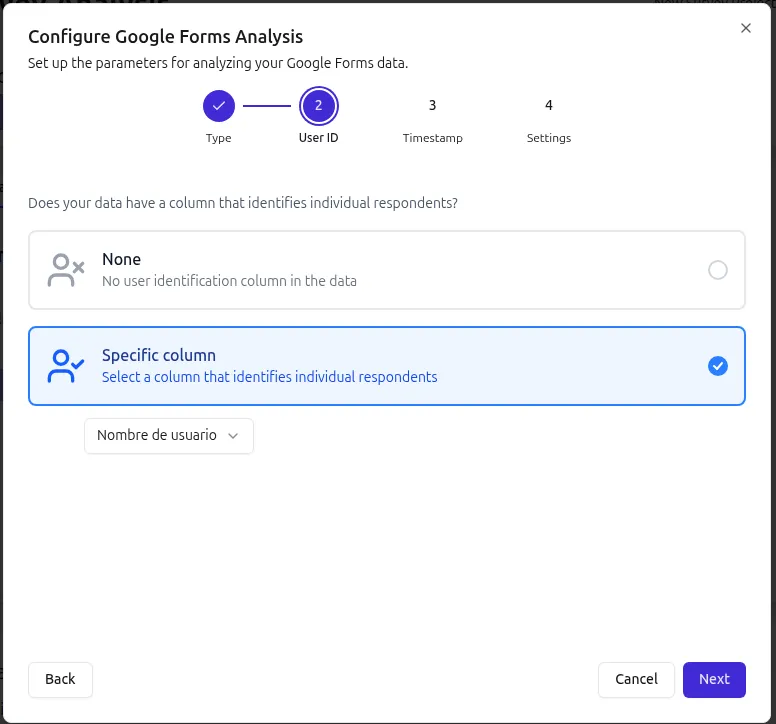Go back with the Back button
Viewport: 776px width, 724px height.
pyautogui.click(x=60, y=679)
